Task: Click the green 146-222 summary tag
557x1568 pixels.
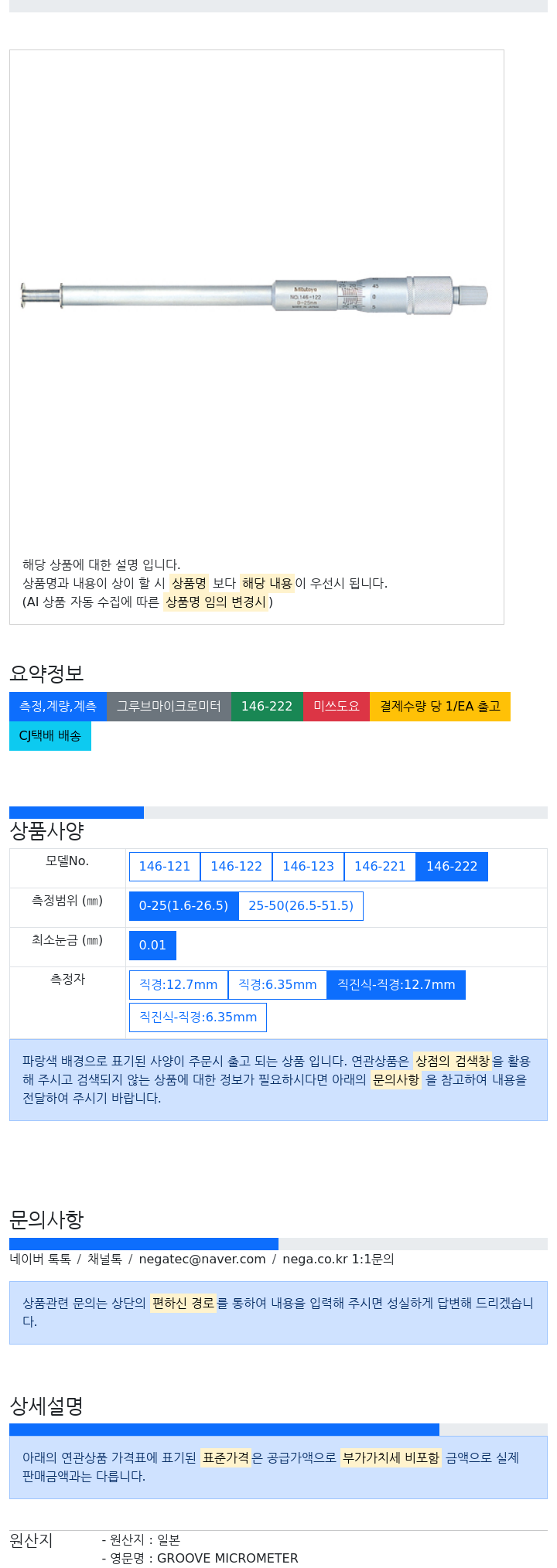Action: point(267,707)
